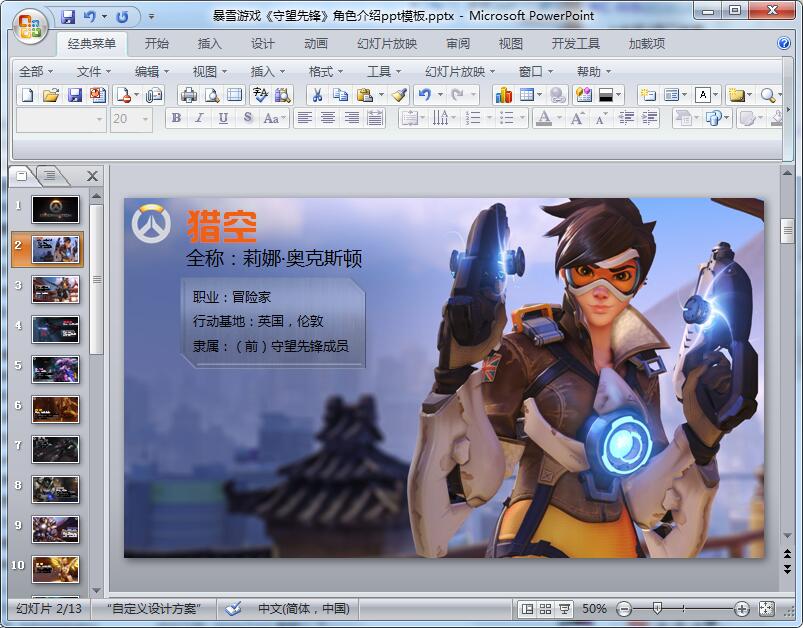This screenshot has width=803, height=628.
Task: Open PowerPoint Help question mark
Action: tap(784, 43)
